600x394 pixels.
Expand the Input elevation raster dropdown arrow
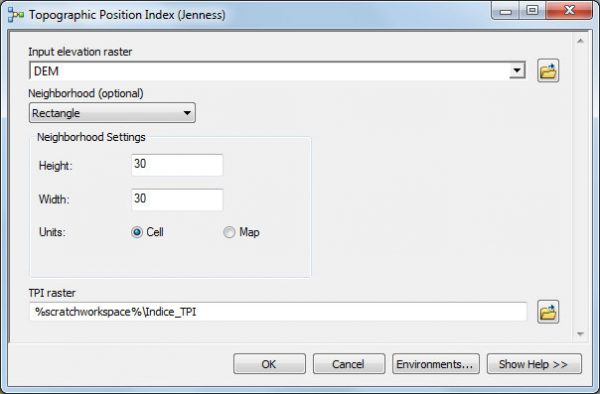click(517, 70)
